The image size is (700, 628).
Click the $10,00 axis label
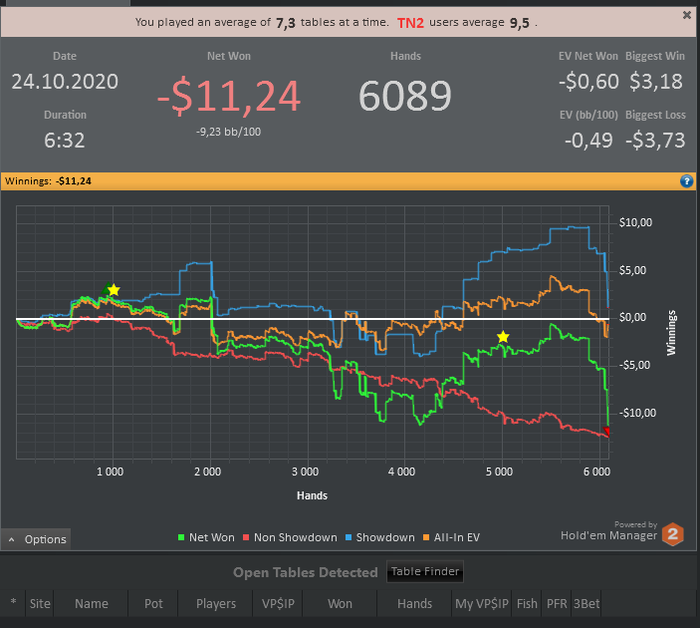pyautogui.click(x=635, y=222)
